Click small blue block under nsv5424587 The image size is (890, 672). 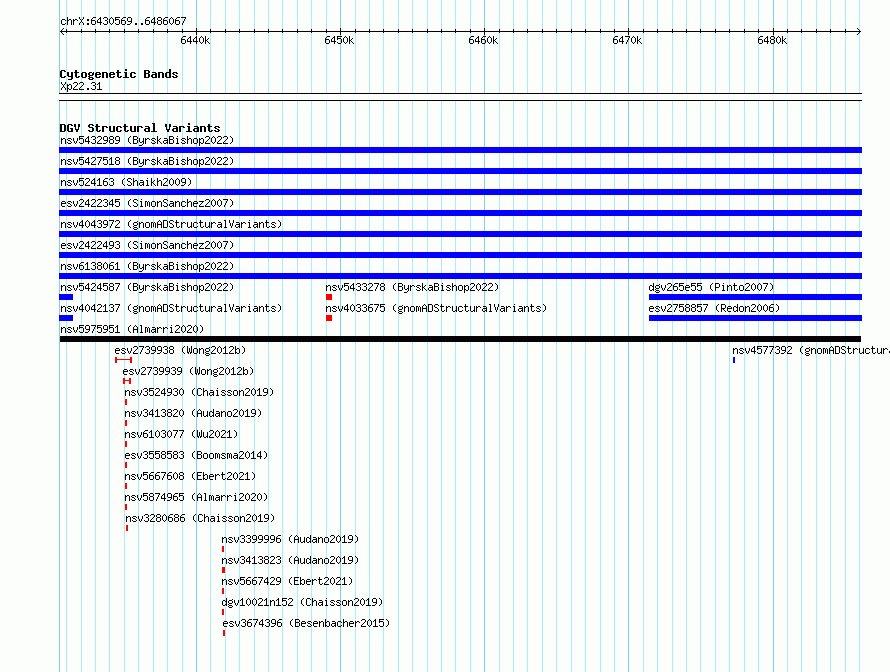click(66, 297)
